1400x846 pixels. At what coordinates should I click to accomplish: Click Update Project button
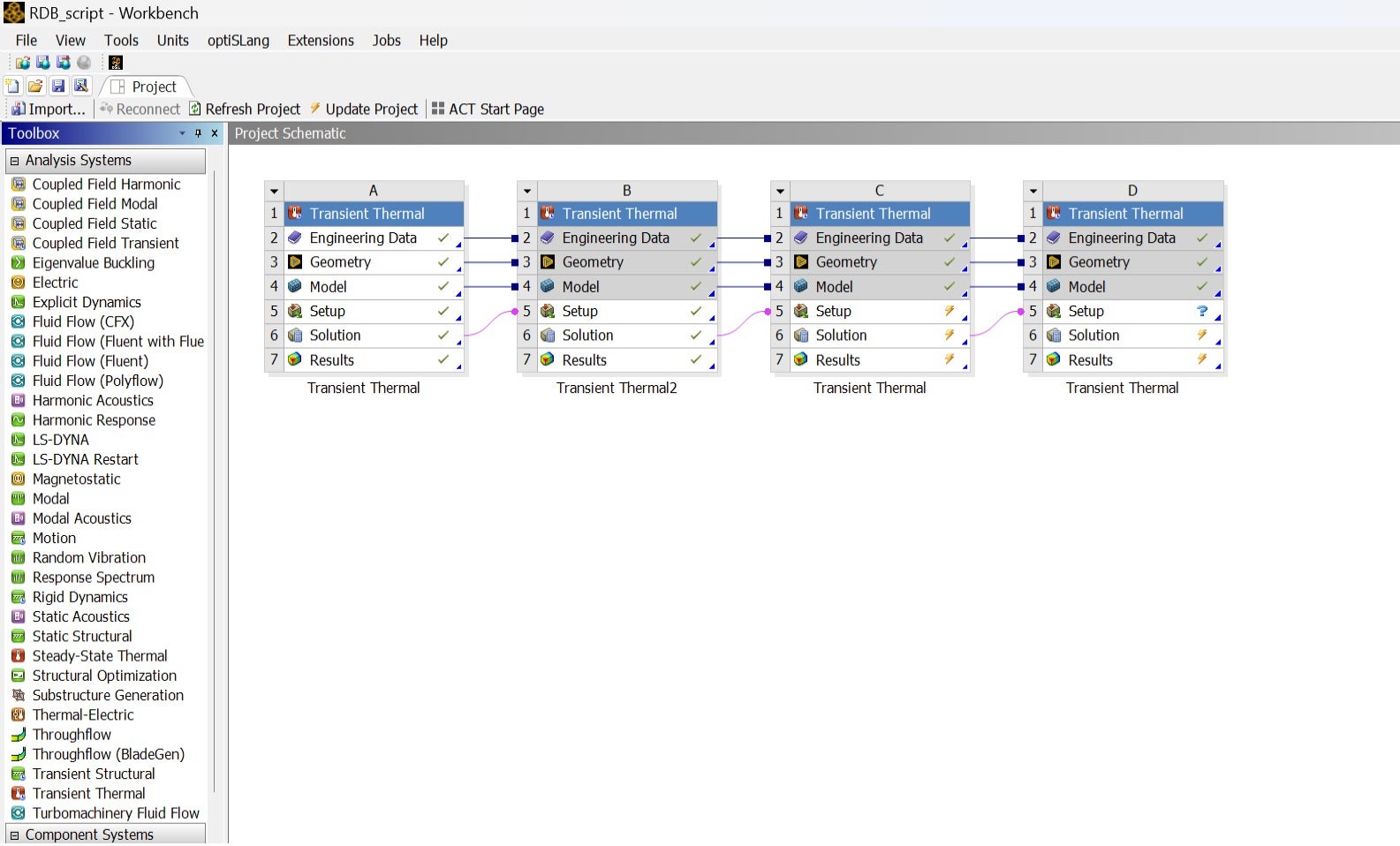pos(363,109)
